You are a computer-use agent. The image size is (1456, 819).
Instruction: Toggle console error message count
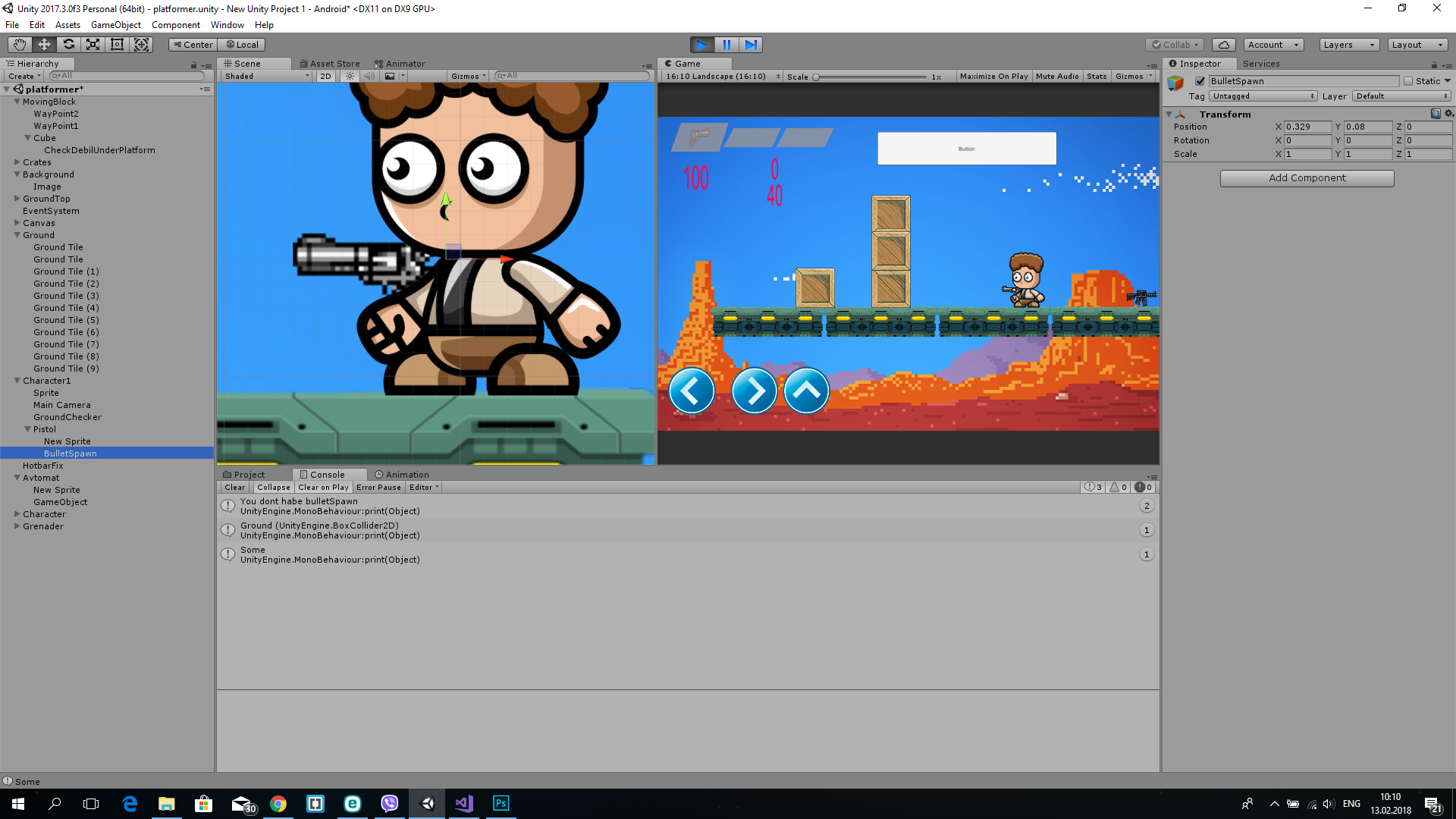[x=1144, y=488]
